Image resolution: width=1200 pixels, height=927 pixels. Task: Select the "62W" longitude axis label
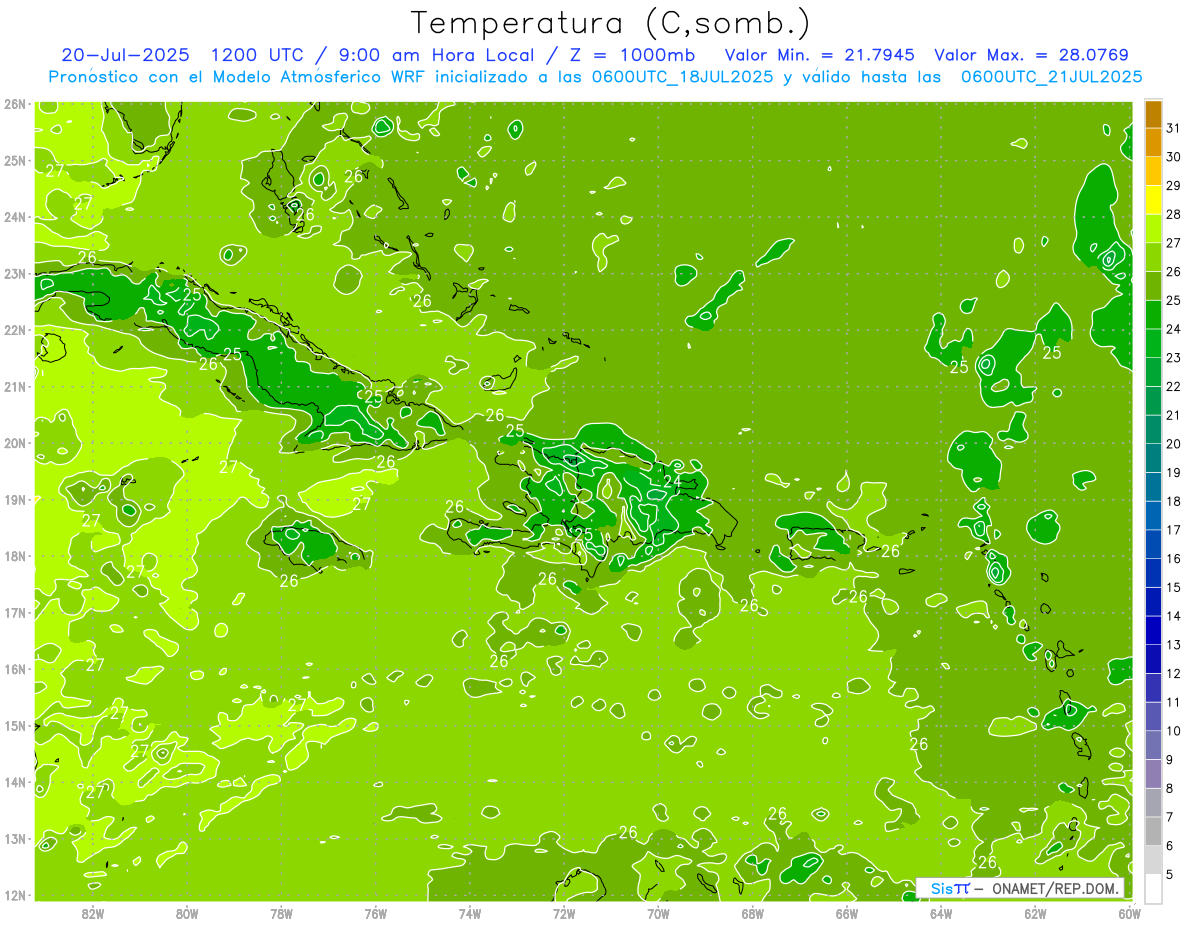tap(1035, 913)
